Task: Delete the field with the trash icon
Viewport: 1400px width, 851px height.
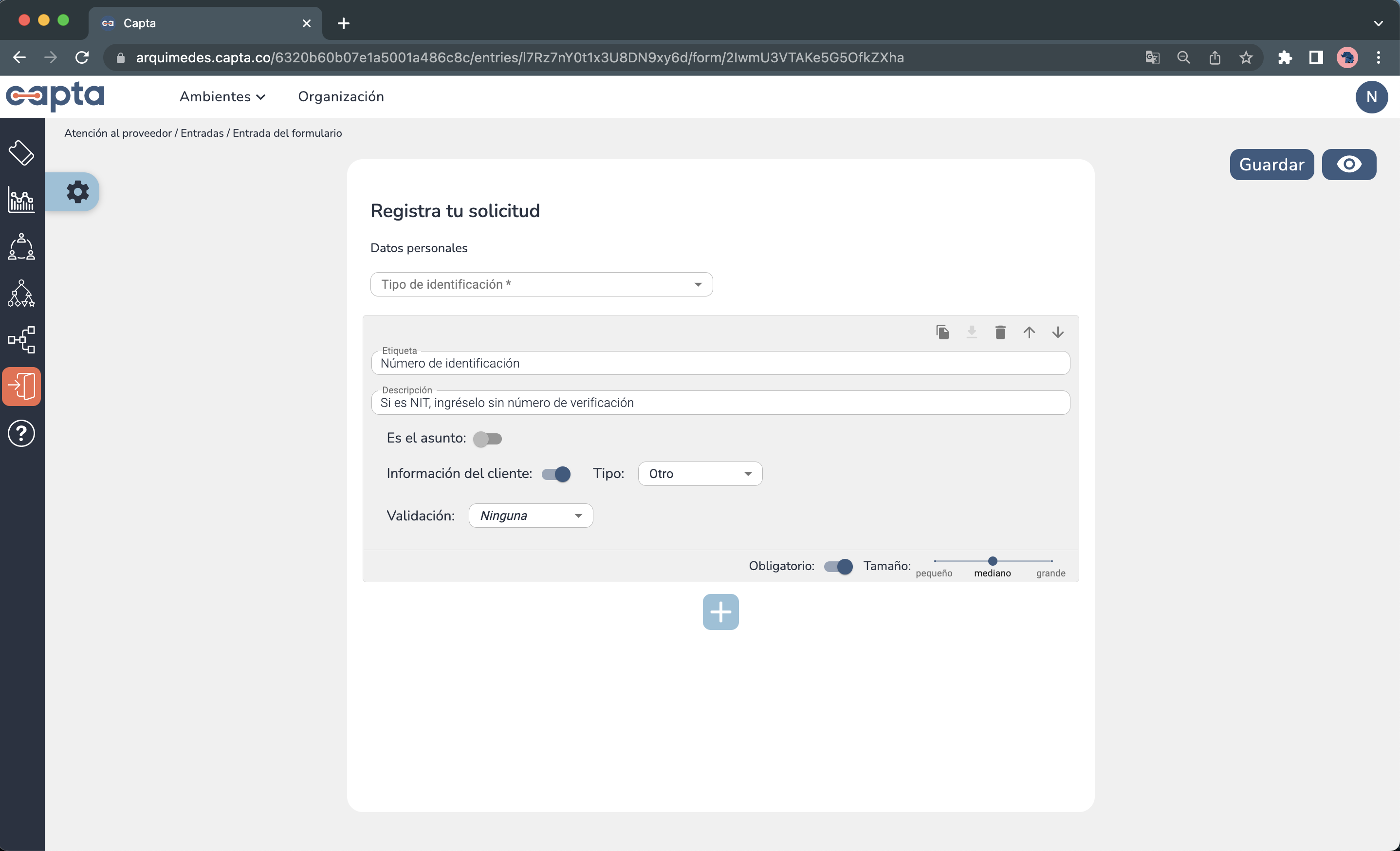Action: click(1000, 333)
